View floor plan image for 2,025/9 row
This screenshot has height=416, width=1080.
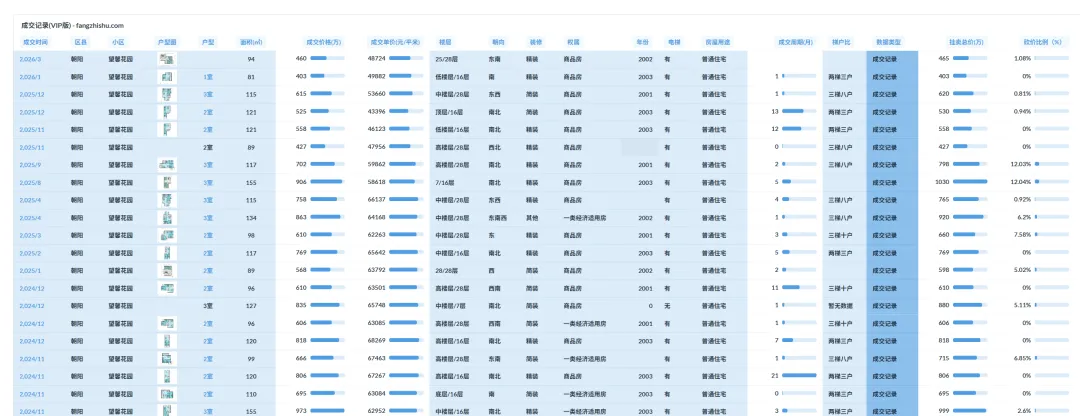point(167,165)
